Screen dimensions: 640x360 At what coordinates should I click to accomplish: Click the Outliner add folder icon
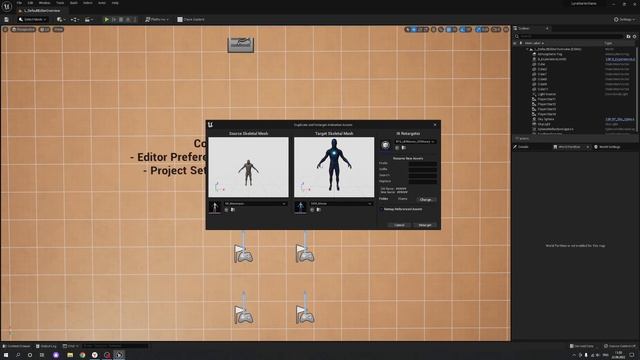628,36
